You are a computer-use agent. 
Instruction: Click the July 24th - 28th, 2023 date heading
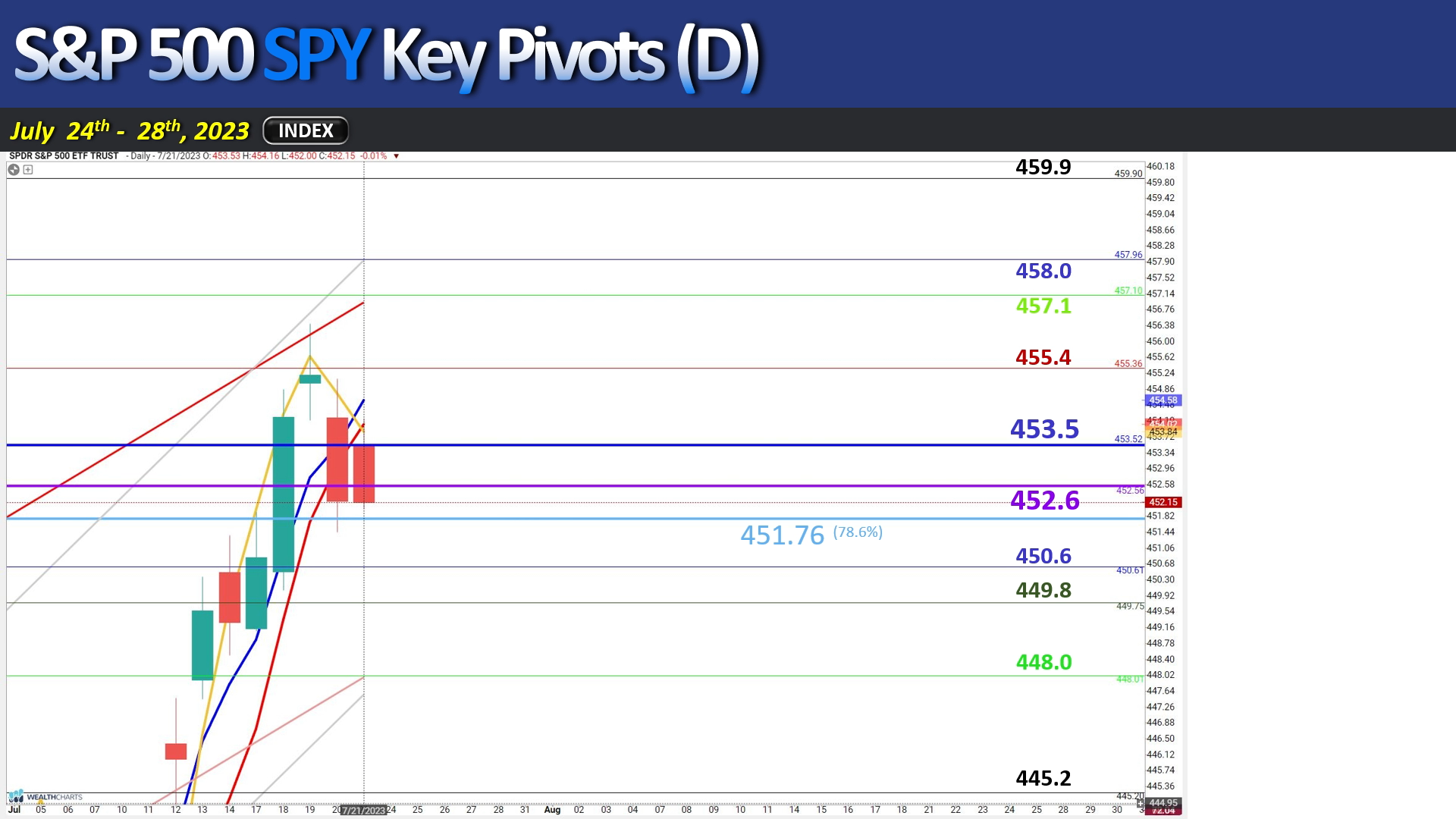click(x=129, y=130)
